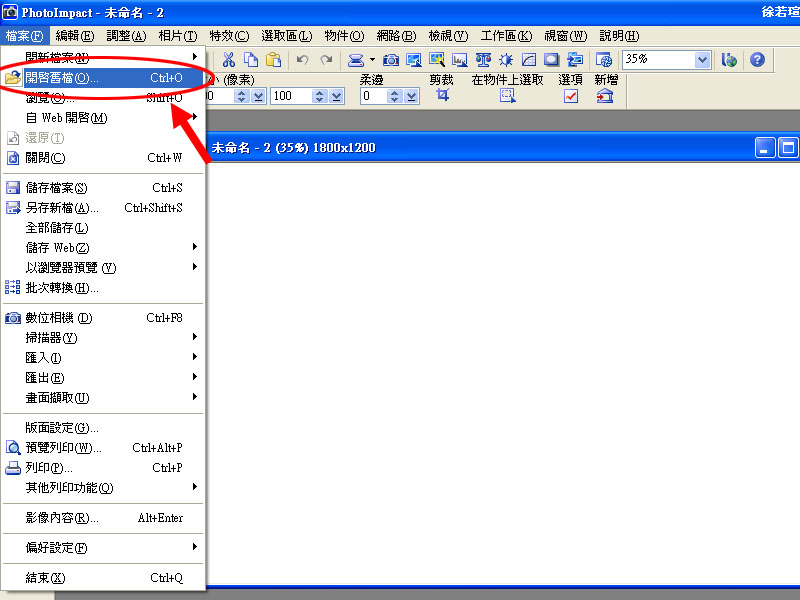Click the 新增 icon
Viewport: 800px width, 600px height.
[x=605, y=95]
